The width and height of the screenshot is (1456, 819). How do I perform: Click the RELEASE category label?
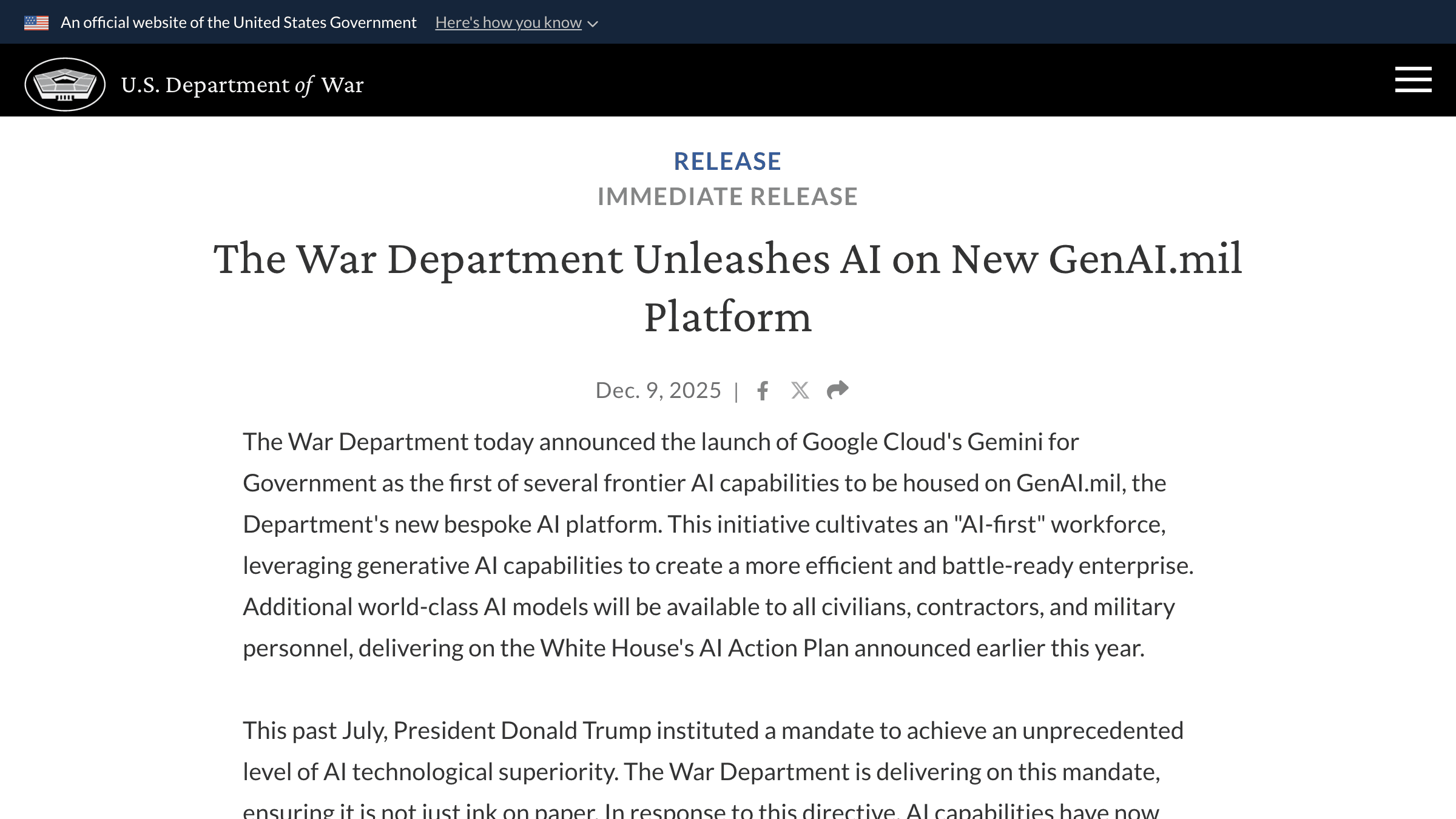pos(727,161)
